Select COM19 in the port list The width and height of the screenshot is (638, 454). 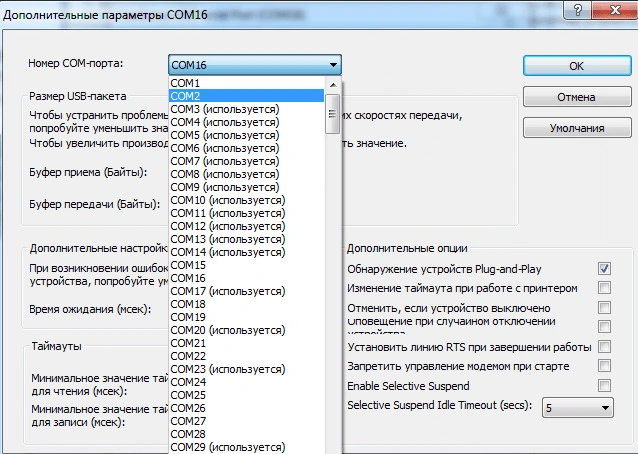[247, 317]
